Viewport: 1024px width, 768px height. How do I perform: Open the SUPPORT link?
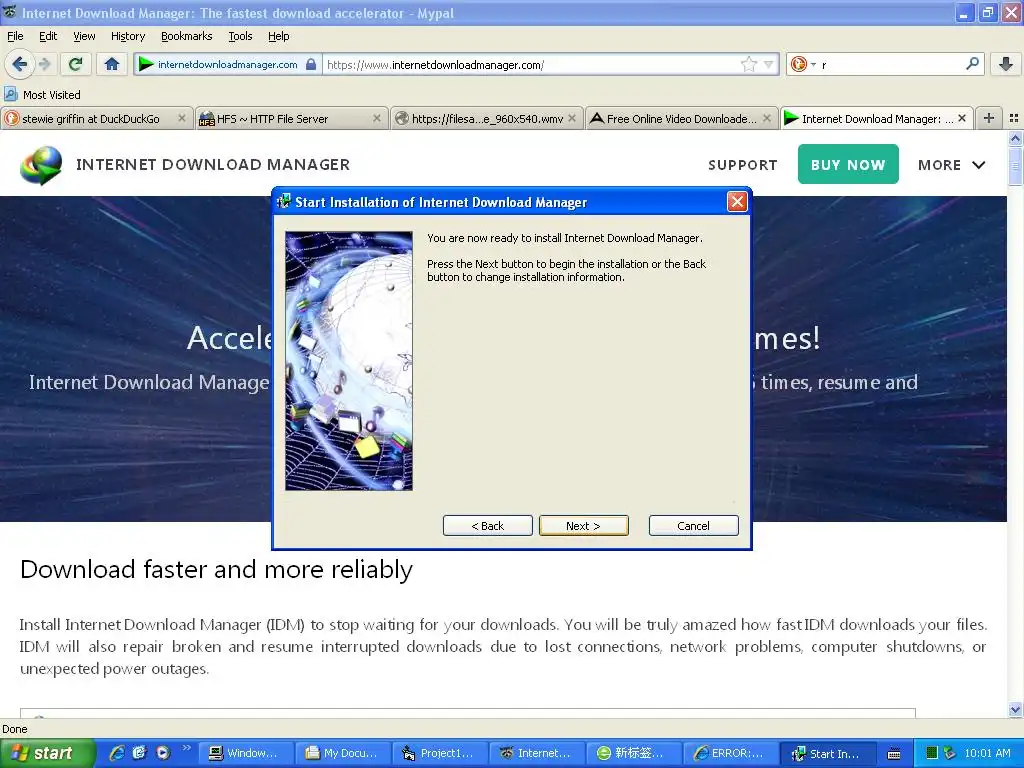coord(743,165)
